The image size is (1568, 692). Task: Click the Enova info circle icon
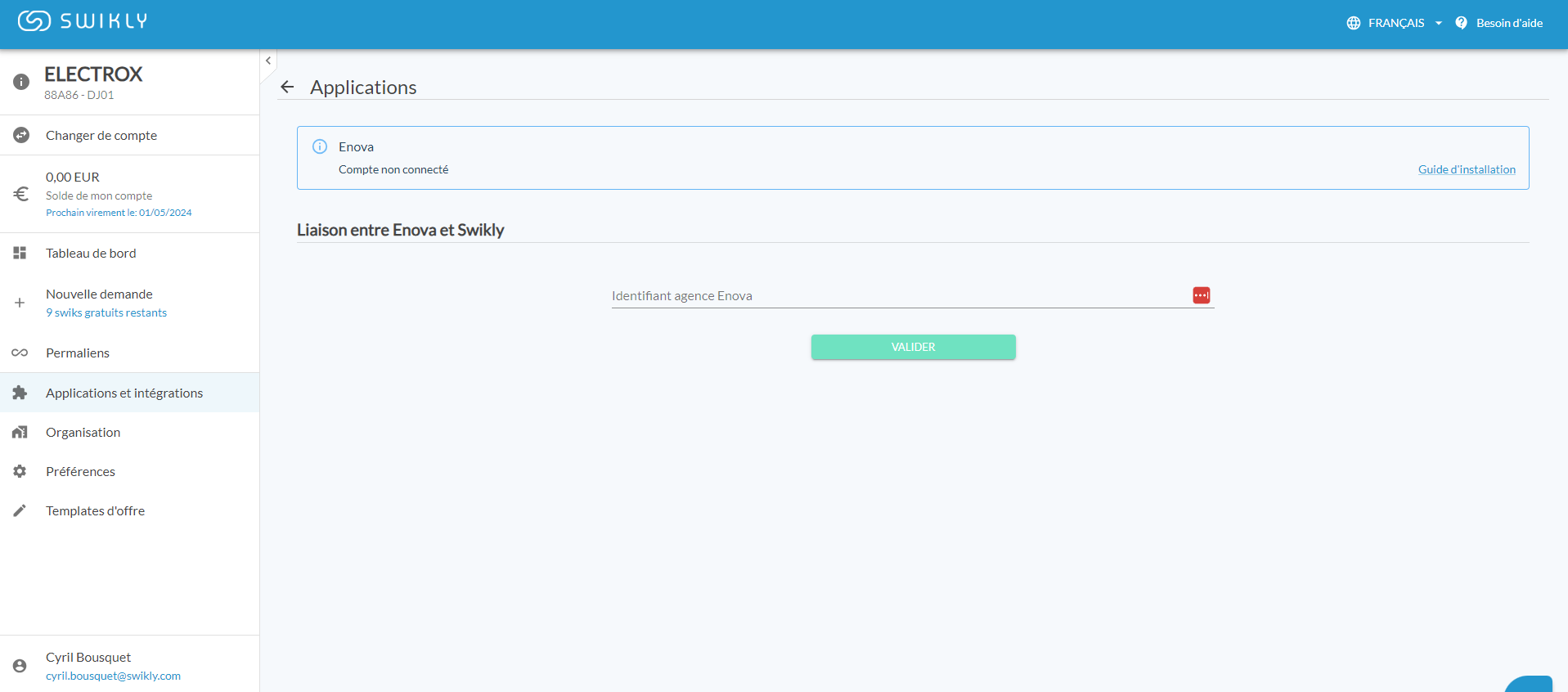[320, 146]
